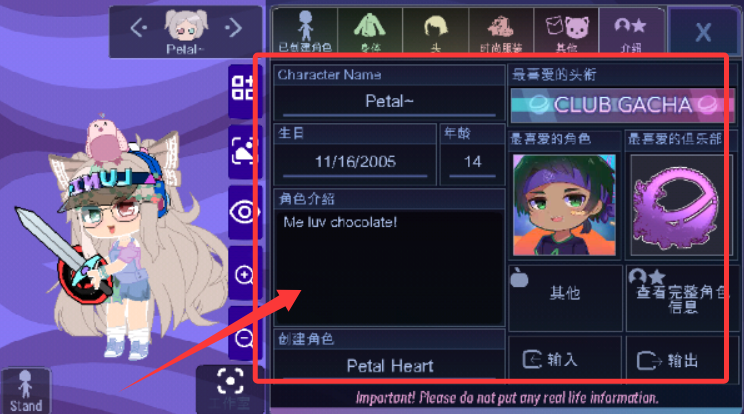Select the CLUB GACHA favorite title banner
The image size is (744, 414).
coord(622,105)
